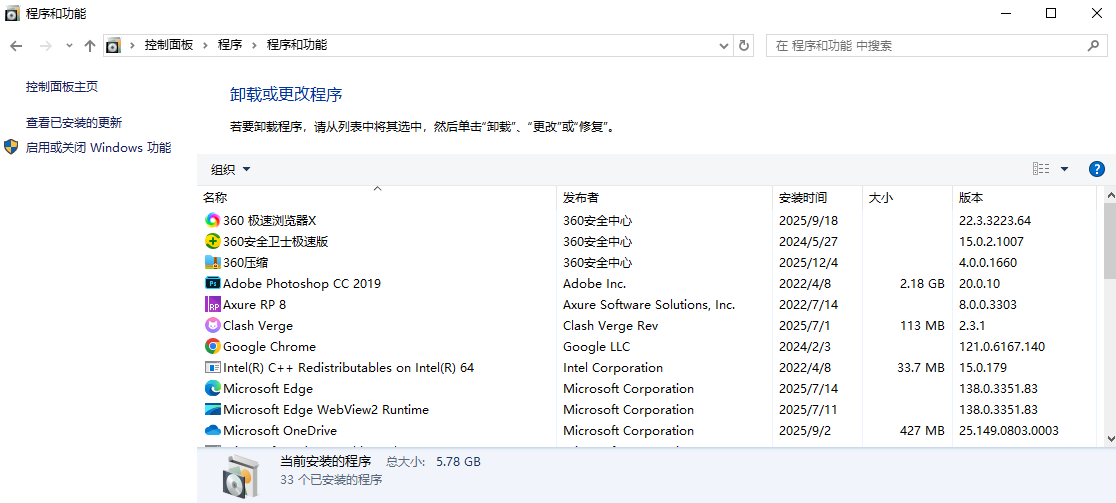Open the 组织 dropdown menu
This screenshot has width=1116, height=503.
click(231, 169)
